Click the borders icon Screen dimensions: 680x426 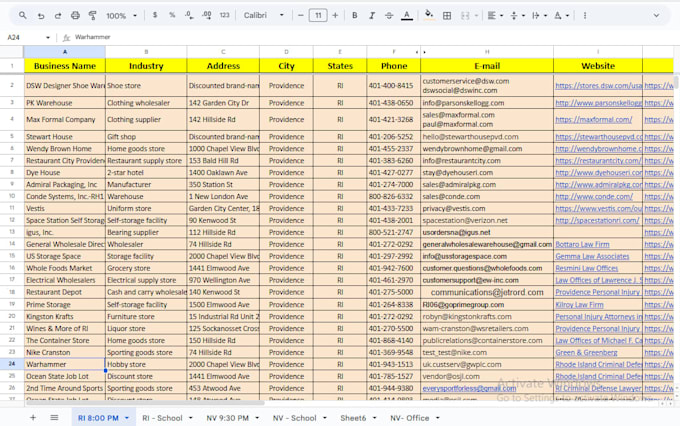(x=447, y=16)
